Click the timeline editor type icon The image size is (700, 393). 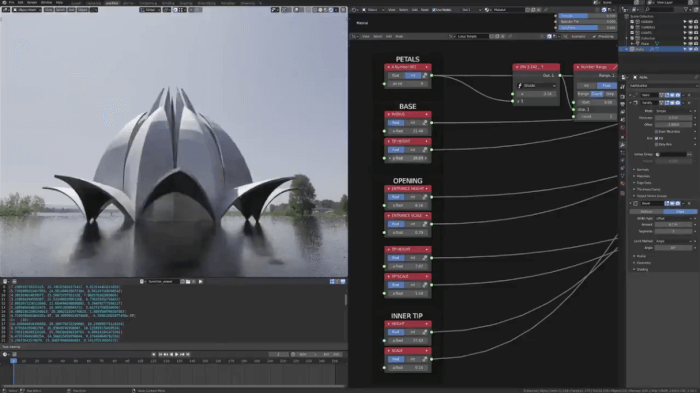pyautogui.click(x=5, y=355)
